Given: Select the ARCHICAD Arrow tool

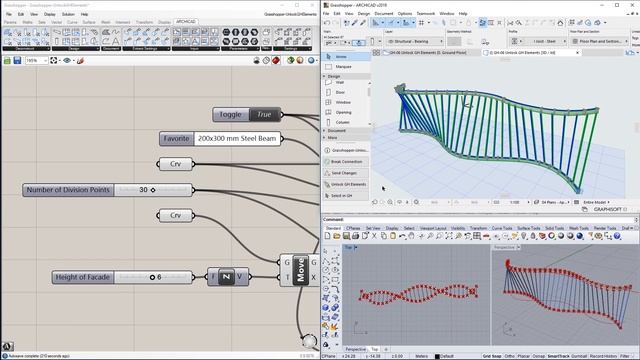Looking at the screenshot, I should click(x=347, y=56).
